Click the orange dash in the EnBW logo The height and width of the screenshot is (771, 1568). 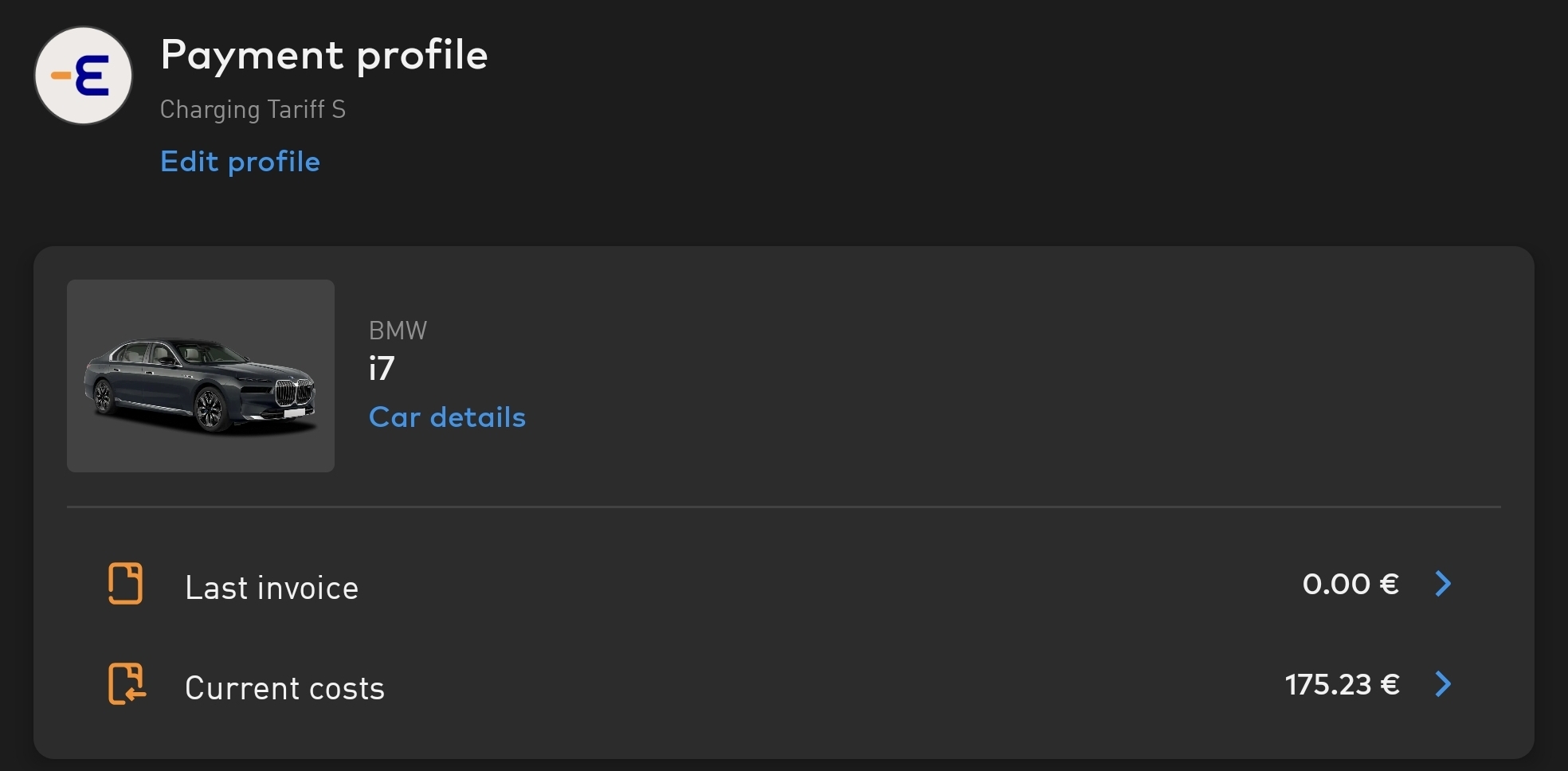tap(61, 76)
